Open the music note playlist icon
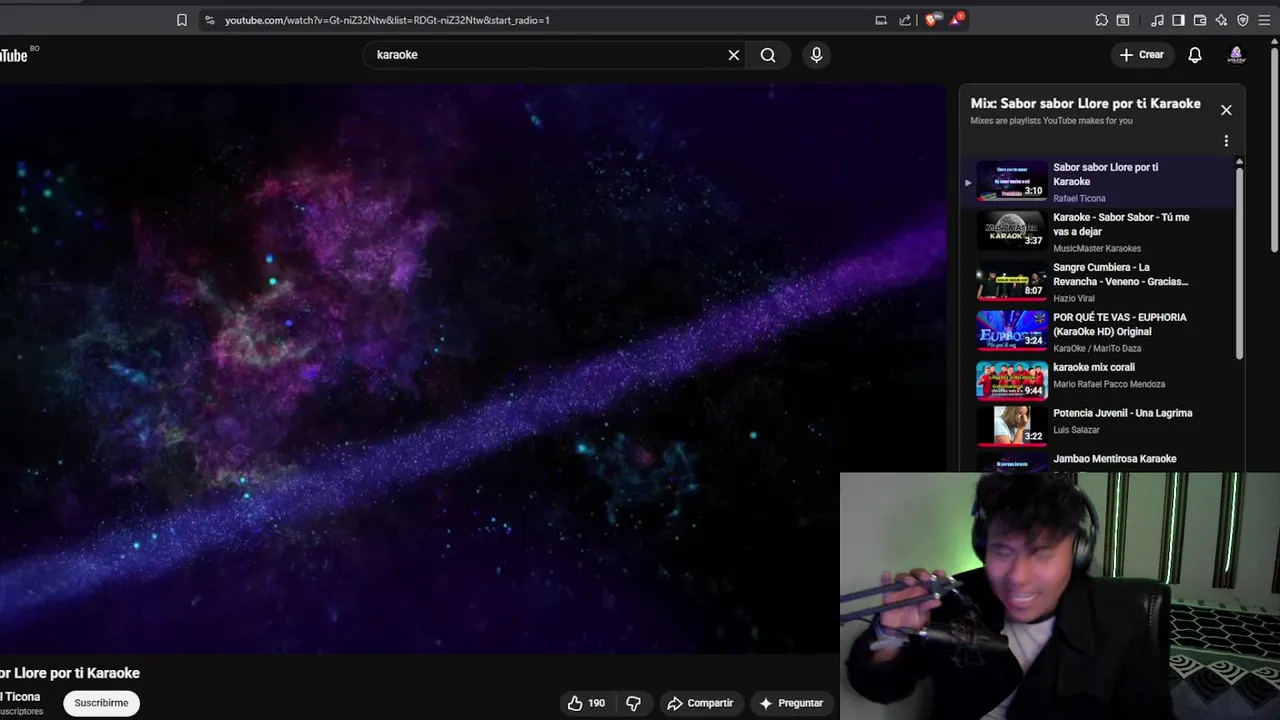The width and height of the screenshot is (1280, 720). tap(1157, 20)
